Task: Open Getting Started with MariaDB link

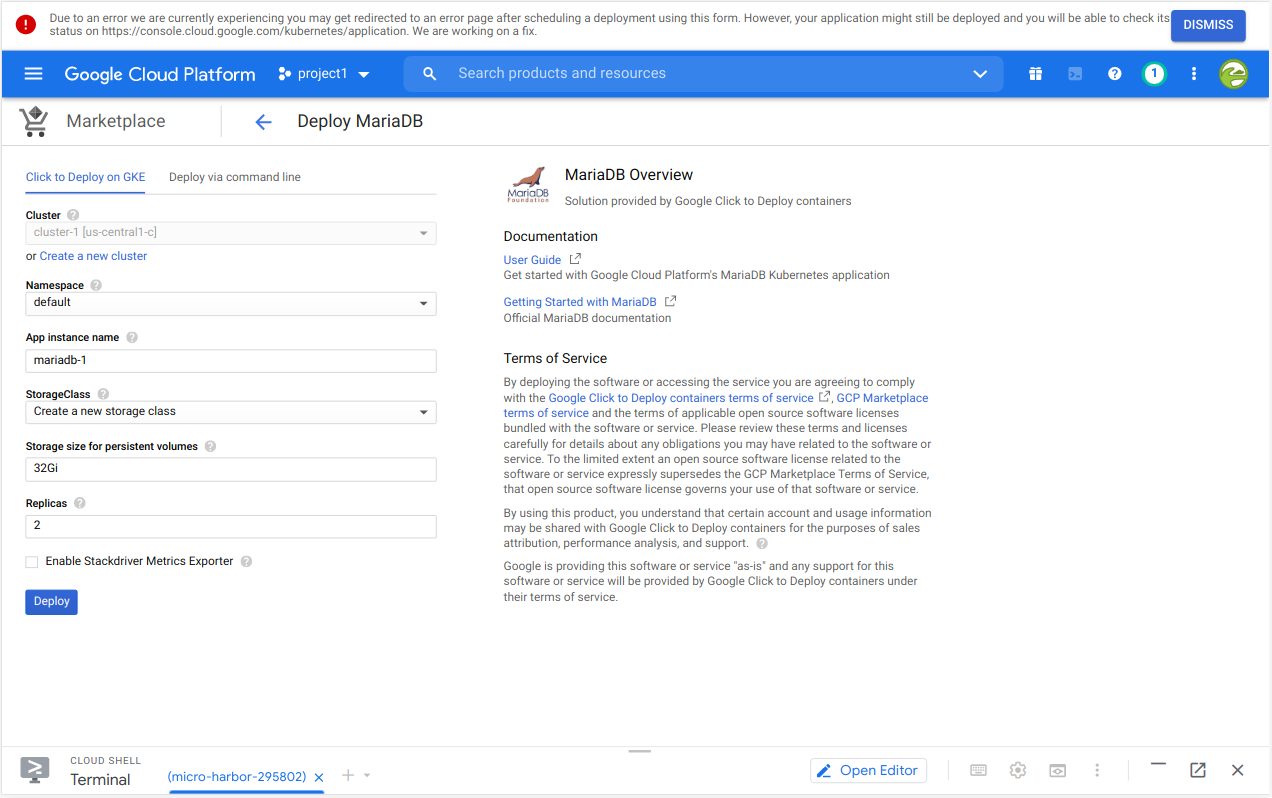Action: 580,302
